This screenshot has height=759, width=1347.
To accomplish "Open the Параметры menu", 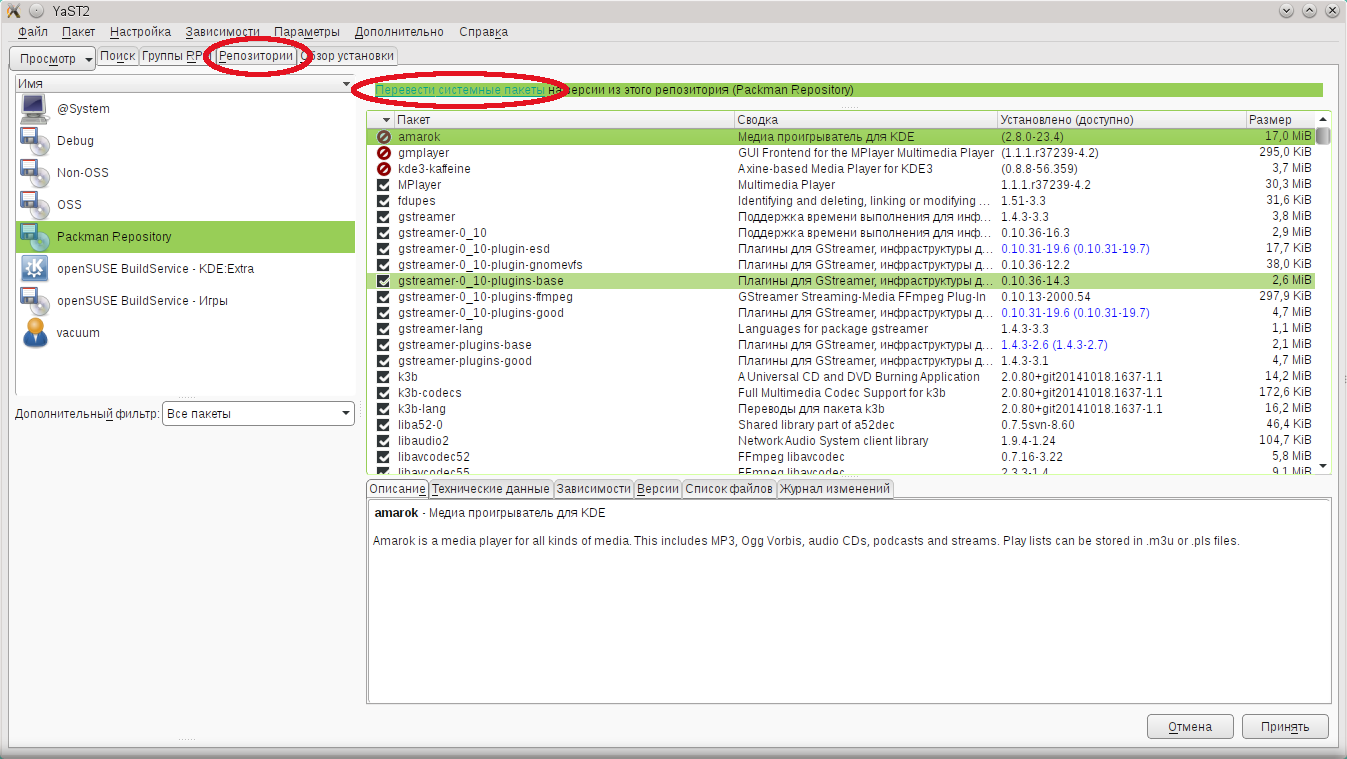I will [307, 32].
